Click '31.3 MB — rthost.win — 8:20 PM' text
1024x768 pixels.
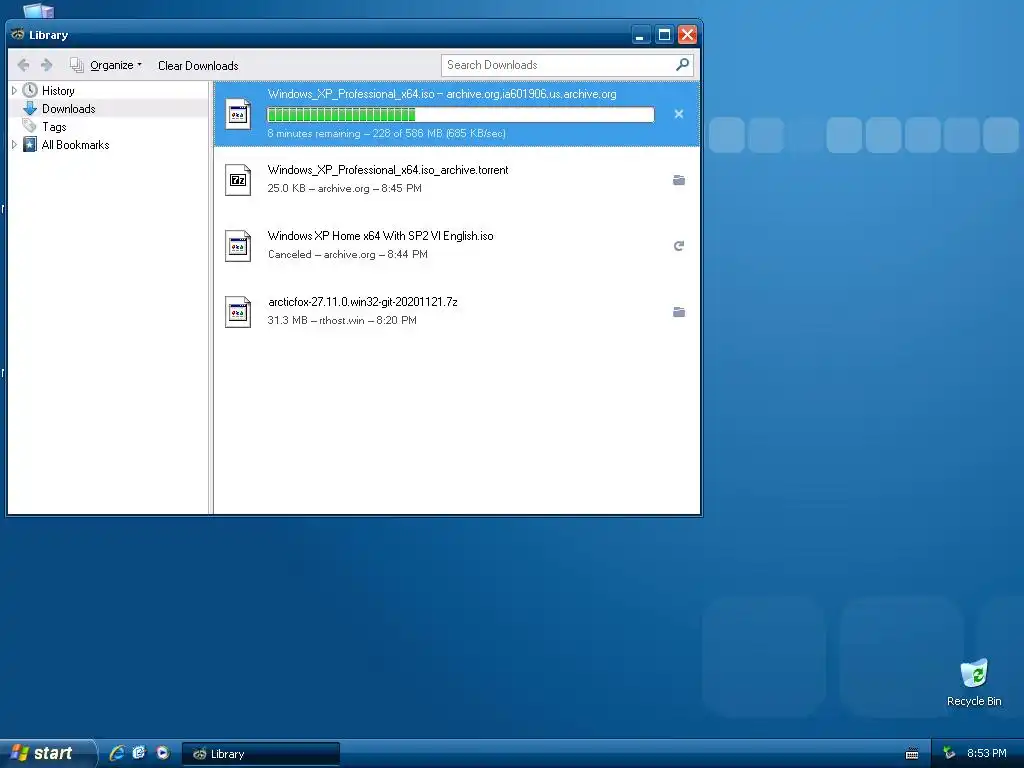(342, 320)
